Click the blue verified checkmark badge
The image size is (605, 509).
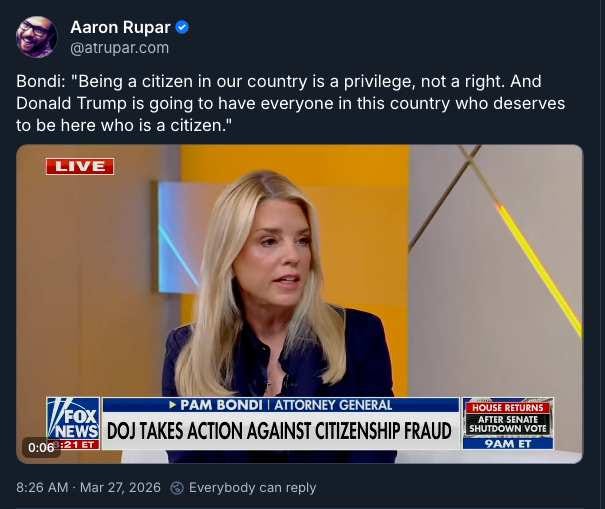pos(182,28)
